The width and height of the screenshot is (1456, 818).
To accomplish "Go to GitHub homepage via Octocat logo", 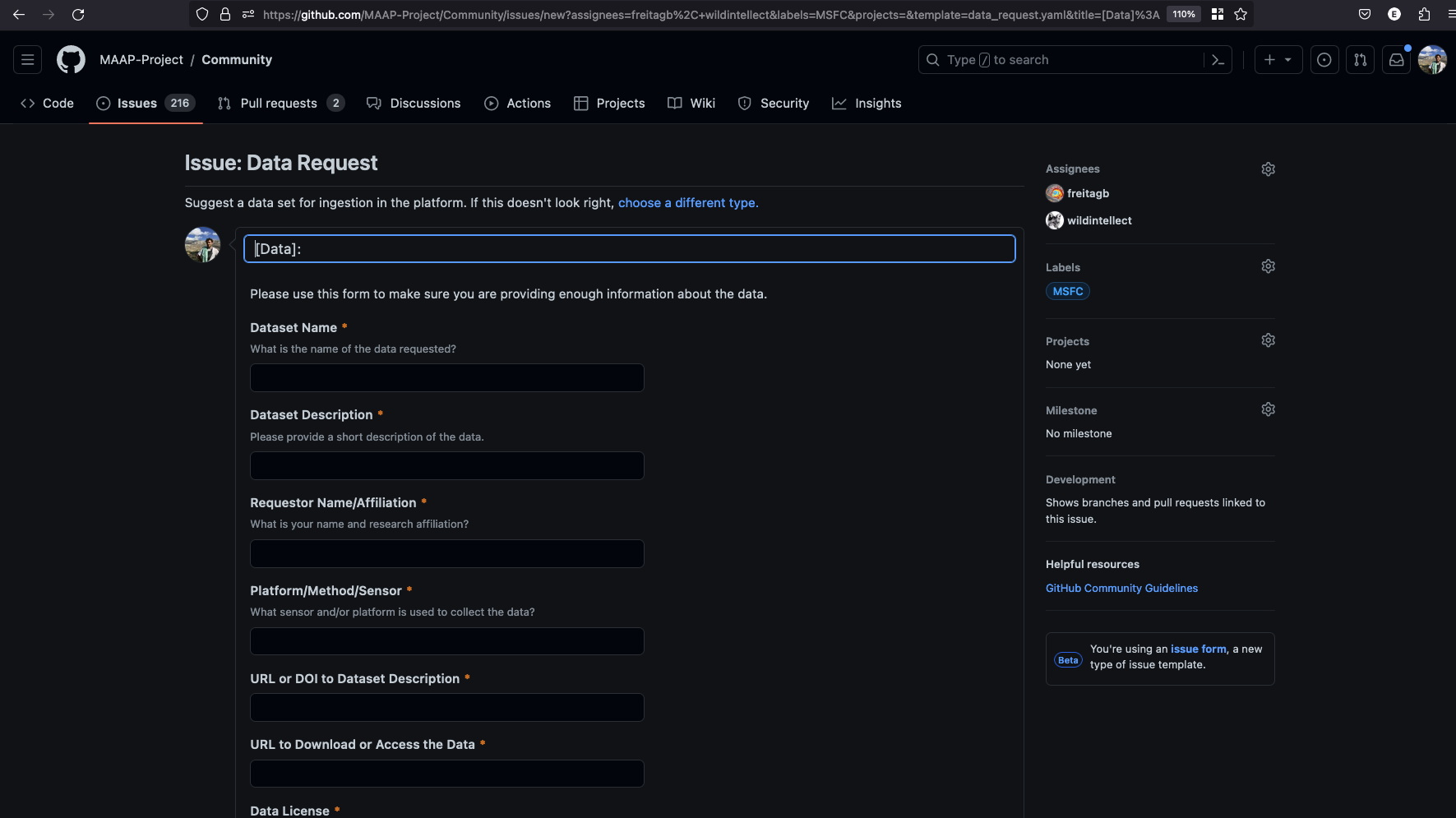I will pos(71,60).
